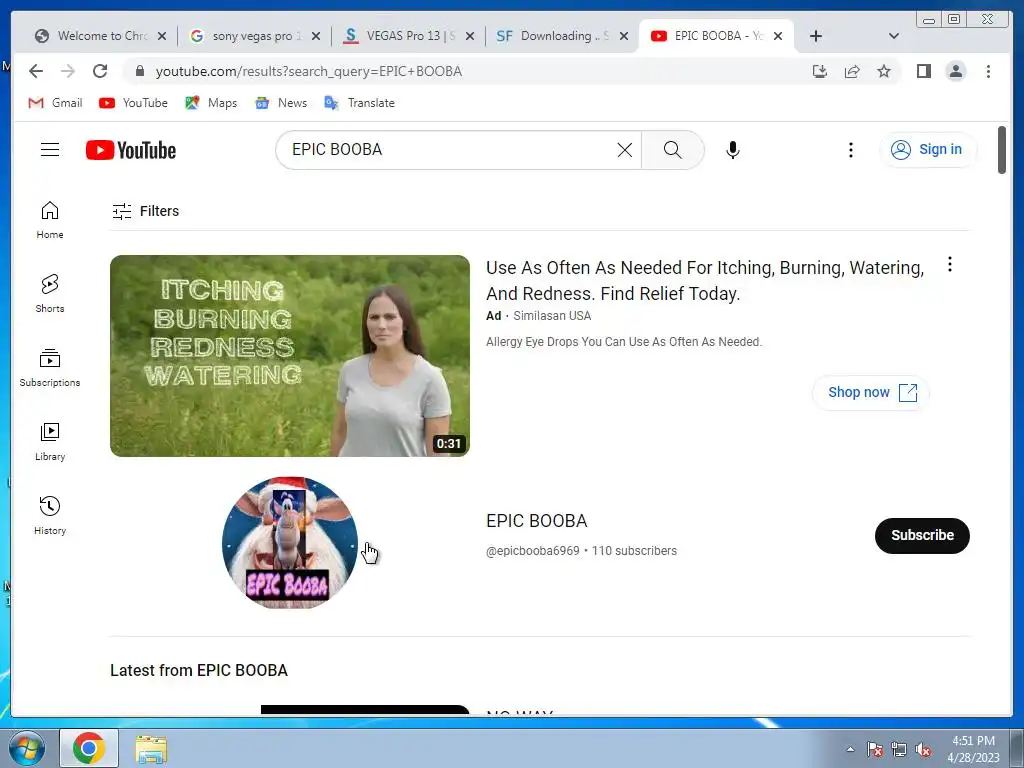Open the ad's three-dot options menu
1024x768 pixels.
(950, 264)
